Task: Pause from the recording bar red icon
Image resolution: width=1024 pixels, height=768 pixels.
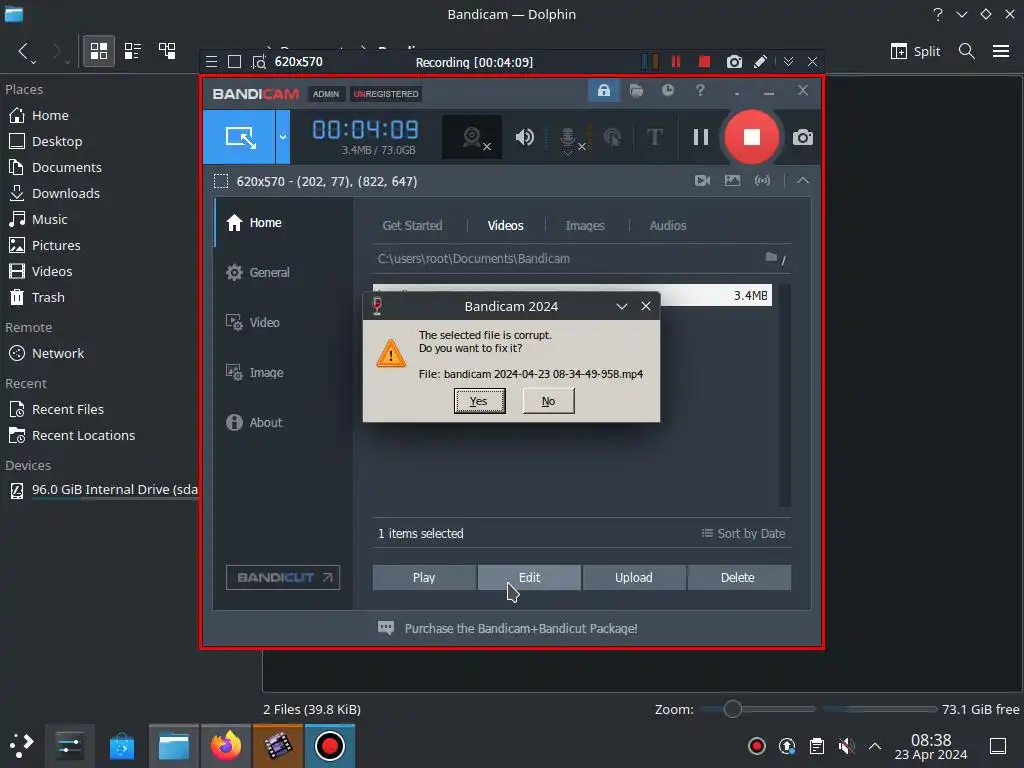Action: 676,61
